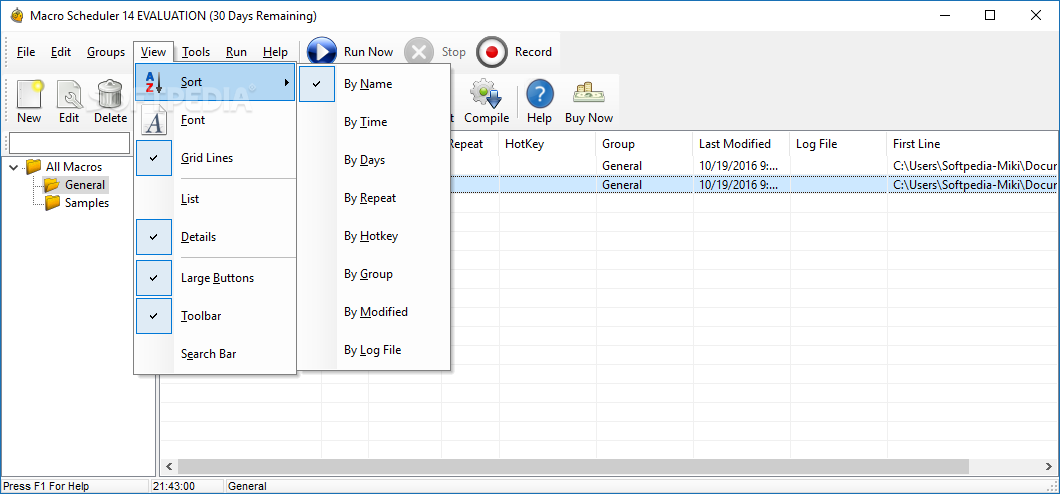The image size is (1060, 494).
Task: Click the Record button icon
Action: pos(491,52)
